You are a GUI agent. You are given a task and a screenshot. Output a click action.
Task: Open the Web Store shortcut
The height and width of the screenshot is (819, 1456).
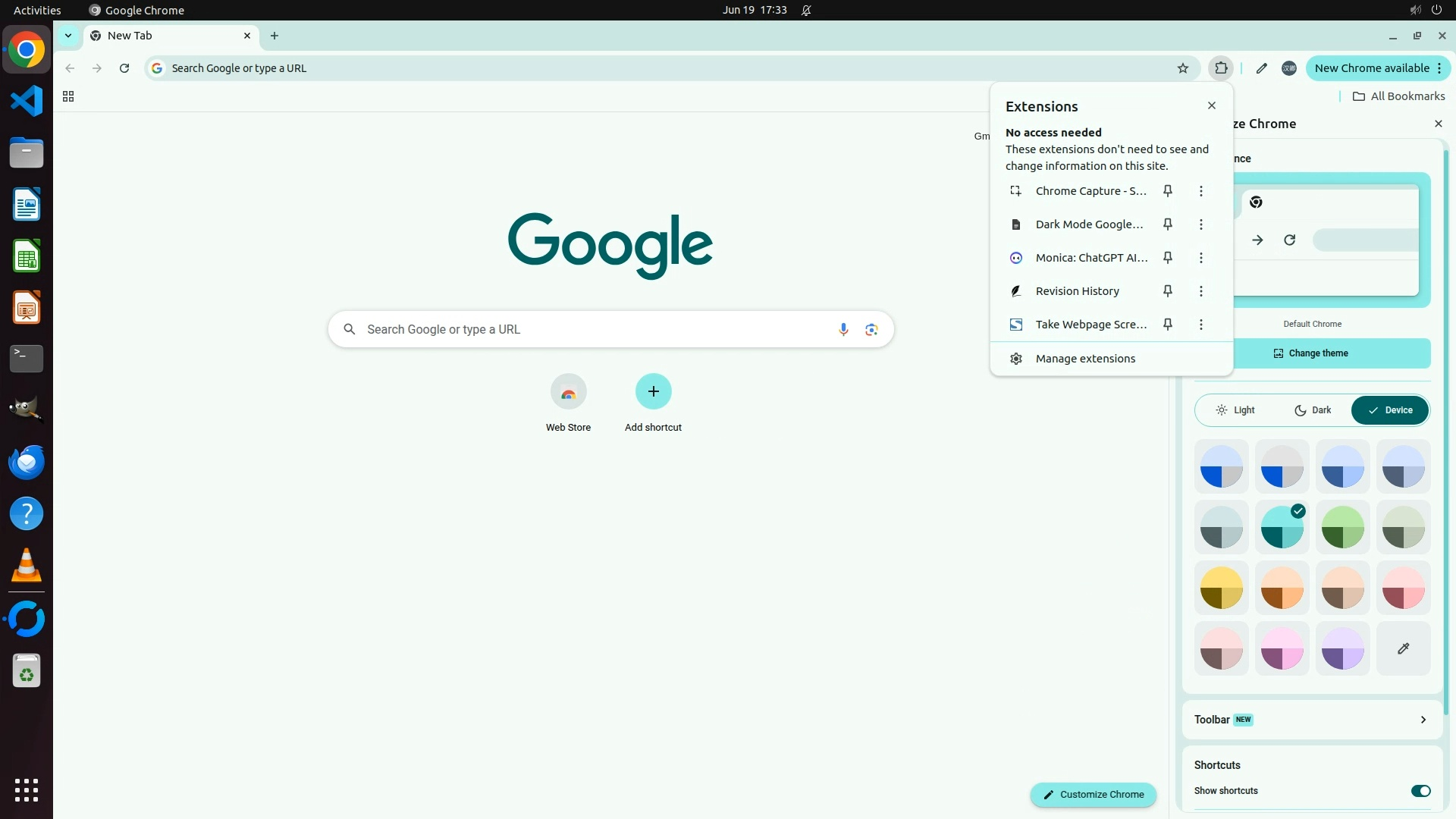click(568, 392)
